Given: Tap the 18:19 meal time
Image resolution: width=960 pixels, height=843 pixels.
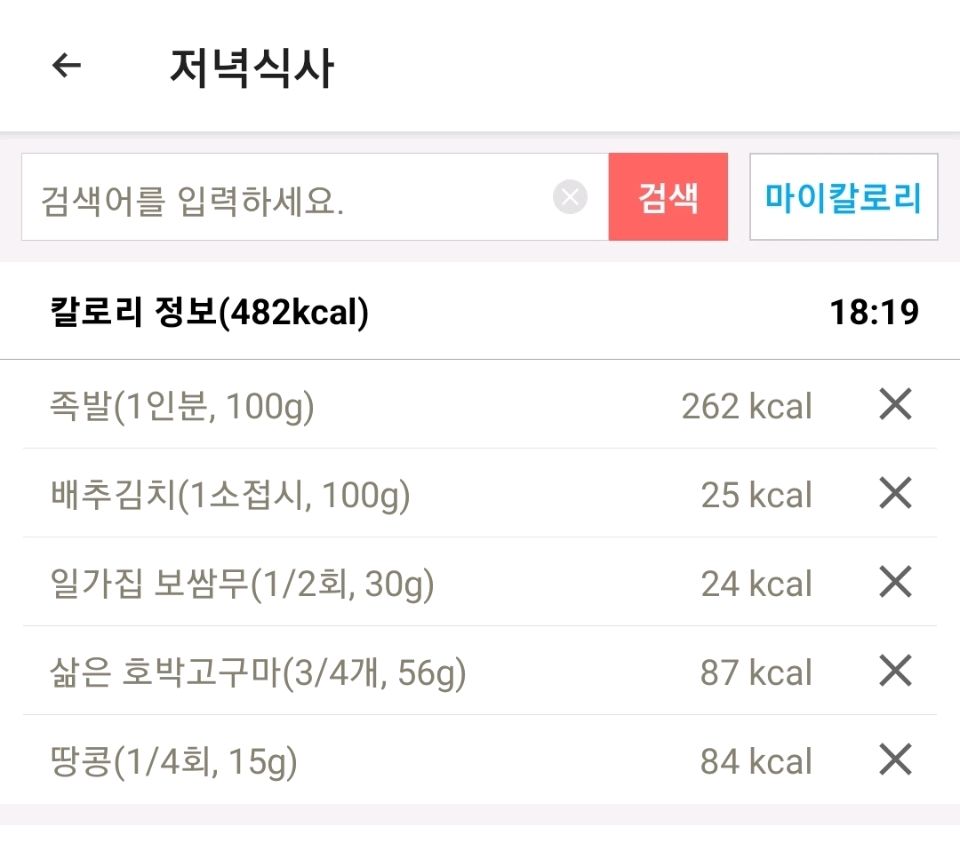Looking at the screenshot, I should coord(873,313).
